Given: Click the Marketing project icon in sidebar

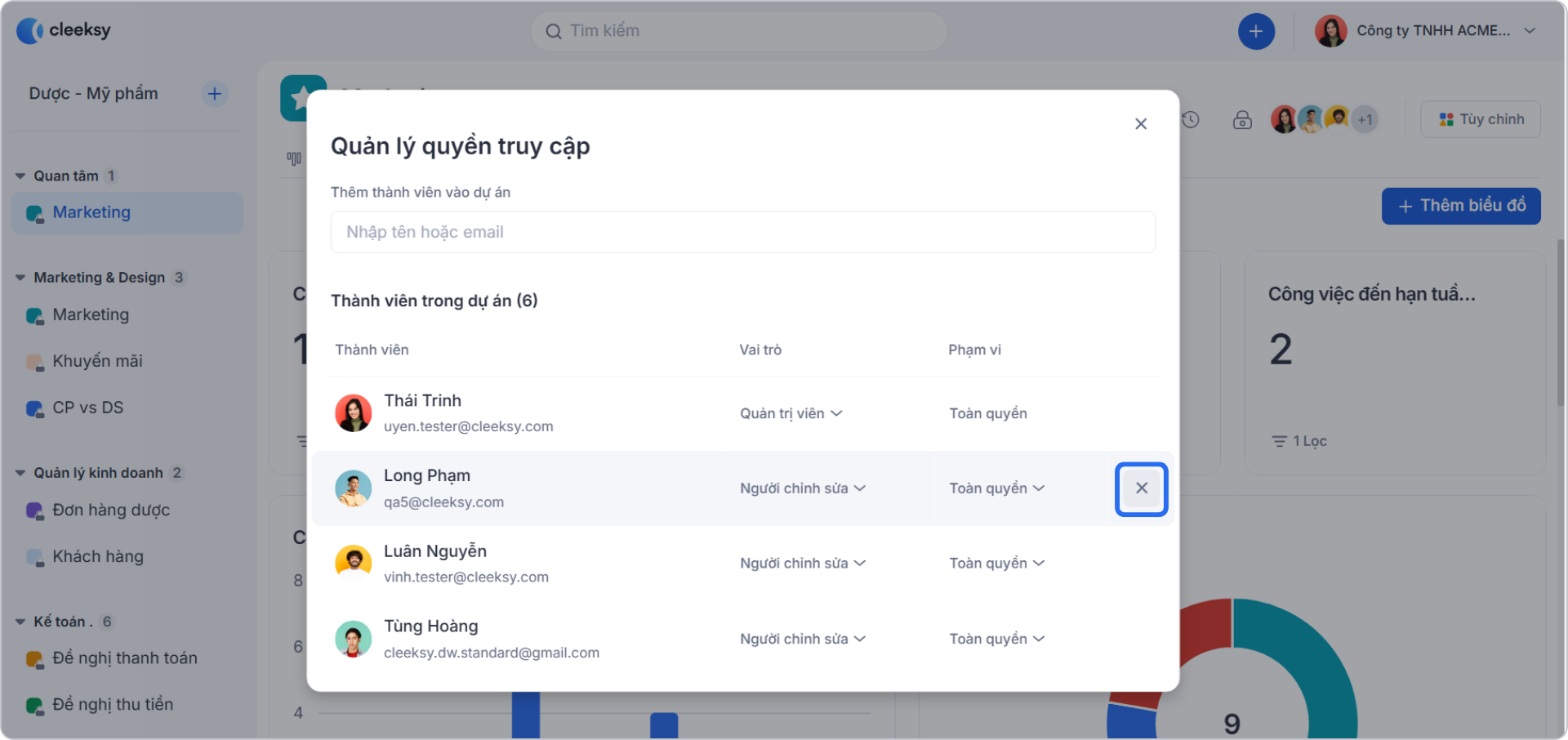Looking at the screenshot, I should pyautogui.click(x=34, y=212).
